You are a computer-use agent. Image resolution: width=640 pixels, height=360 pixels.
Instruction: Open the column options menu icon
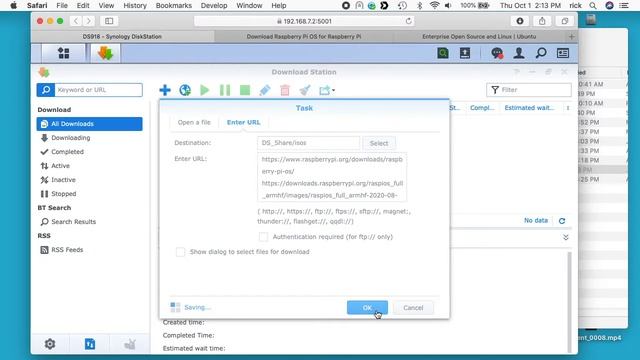coord(568,108)
